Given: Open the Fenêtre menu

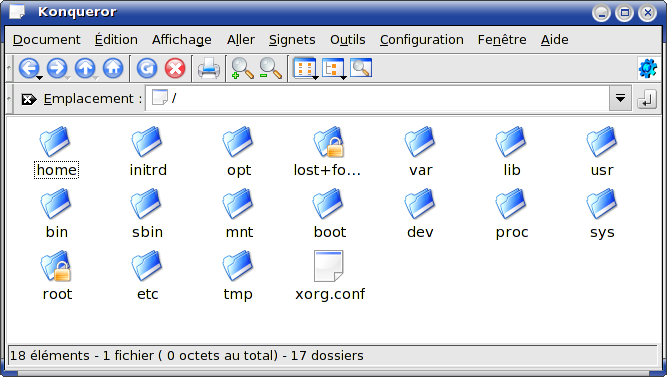Looking at the screenshot, I should [x=502, y=40].
